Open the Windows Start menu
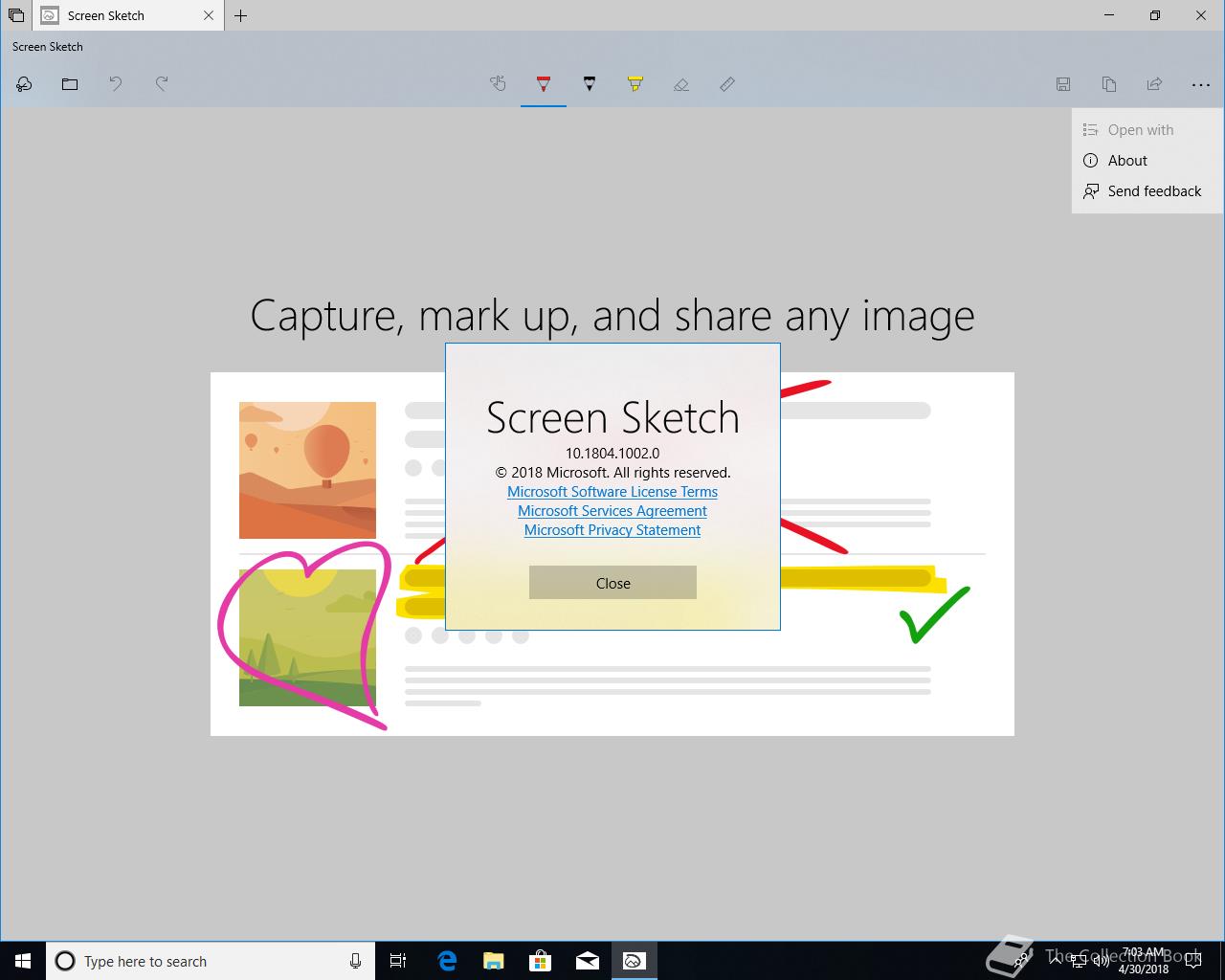 tap(23, 961)
